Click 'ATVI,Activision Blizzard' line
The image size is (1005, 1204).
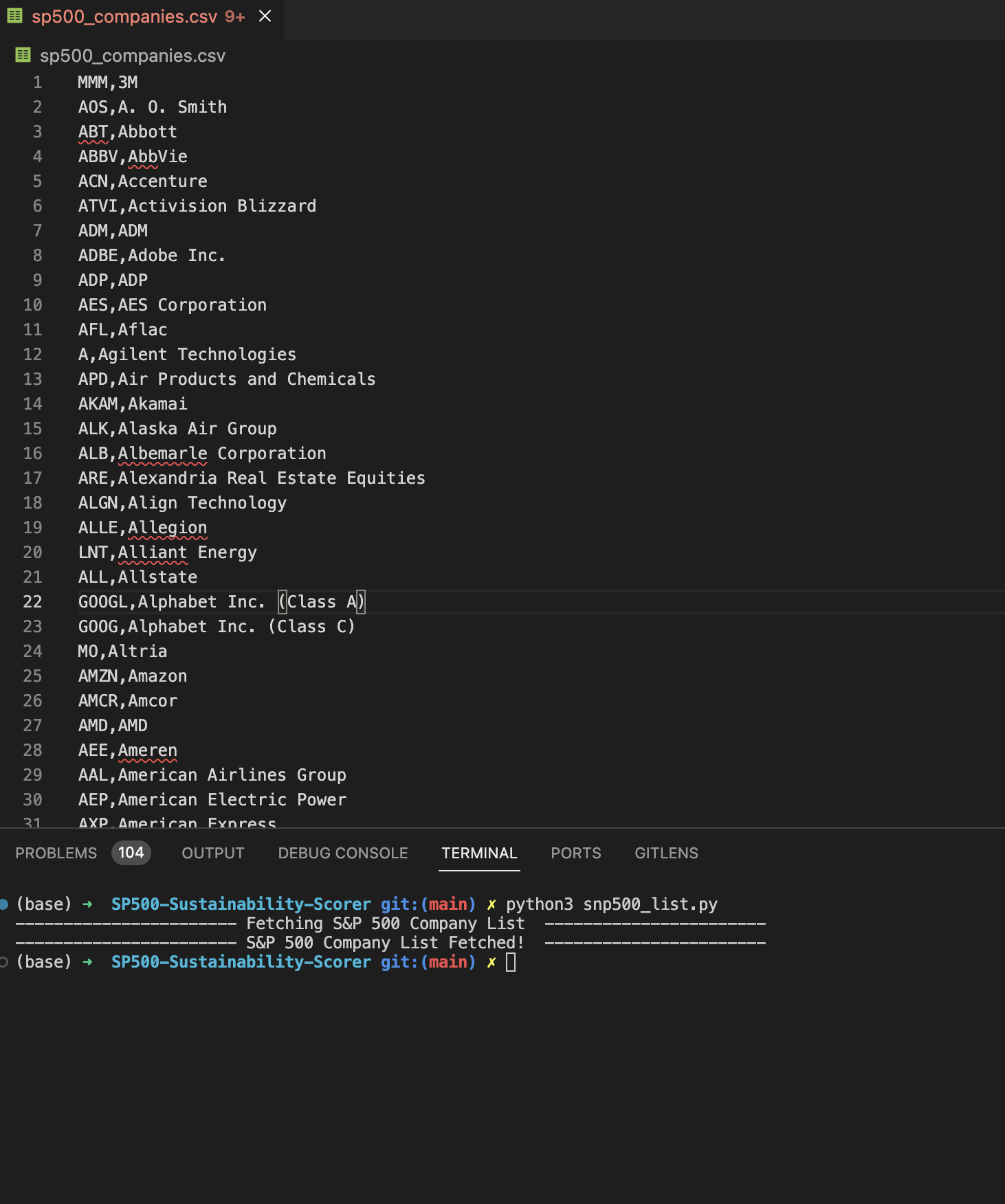[197, 206]
